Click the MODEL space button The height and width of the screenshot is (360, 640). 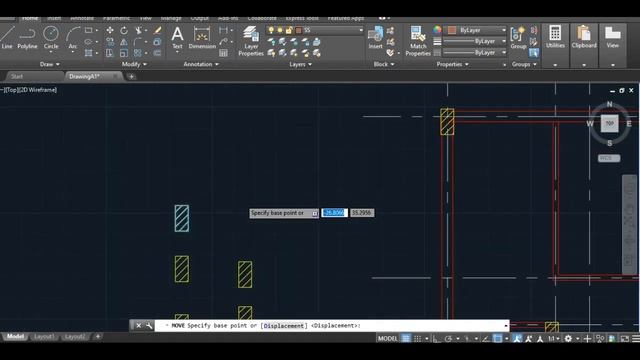pyautogui.click(x=387, y=338)
